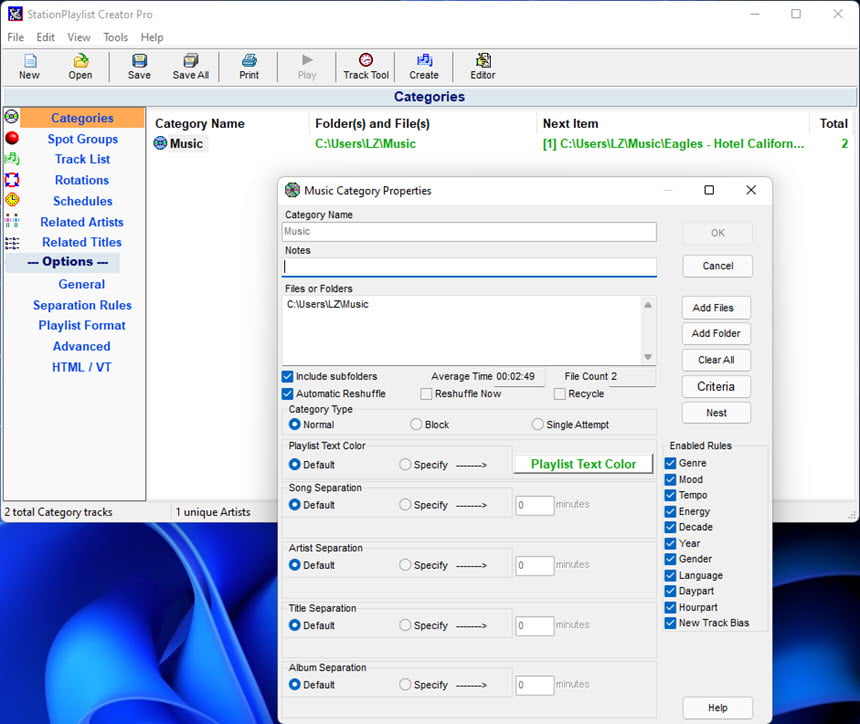Uncheck the New Track Bias rule
860x724 pixels.
(x=670, y=623)
